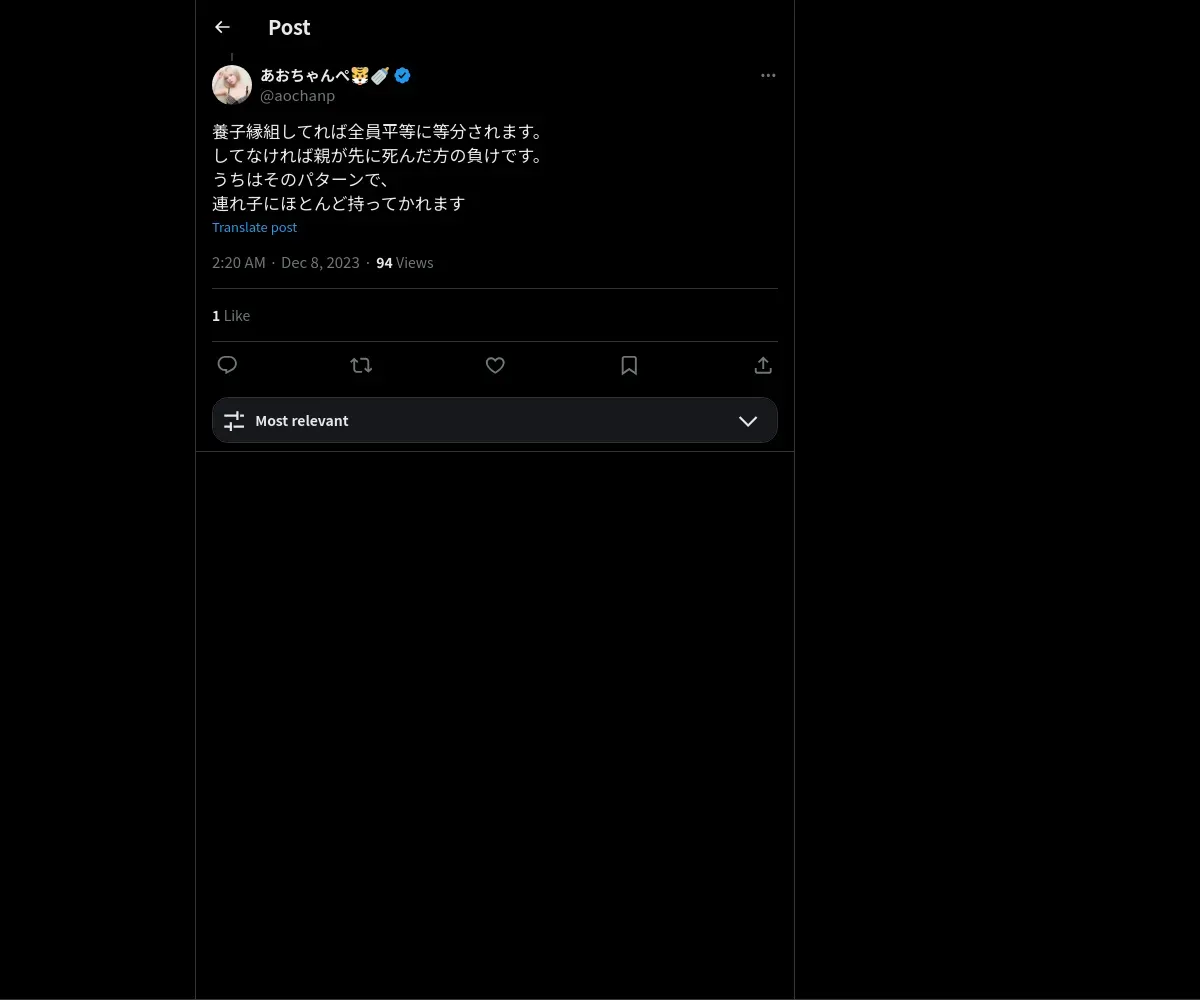
Task: Open the @aochanp handle link
Action: (297, 96)
